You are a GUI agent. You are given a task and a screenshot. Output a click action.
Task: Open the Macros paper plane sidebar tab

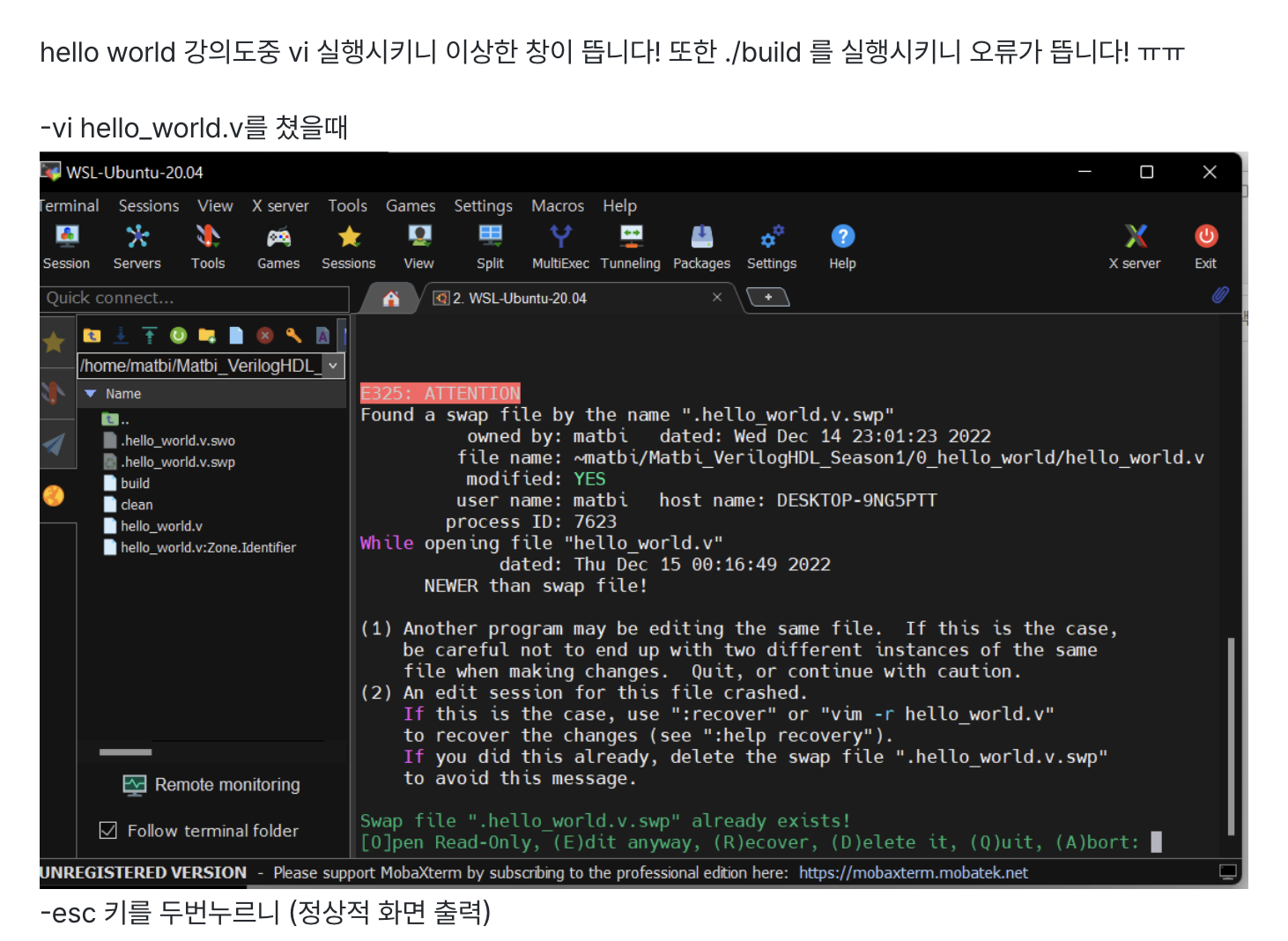[54, 444]
